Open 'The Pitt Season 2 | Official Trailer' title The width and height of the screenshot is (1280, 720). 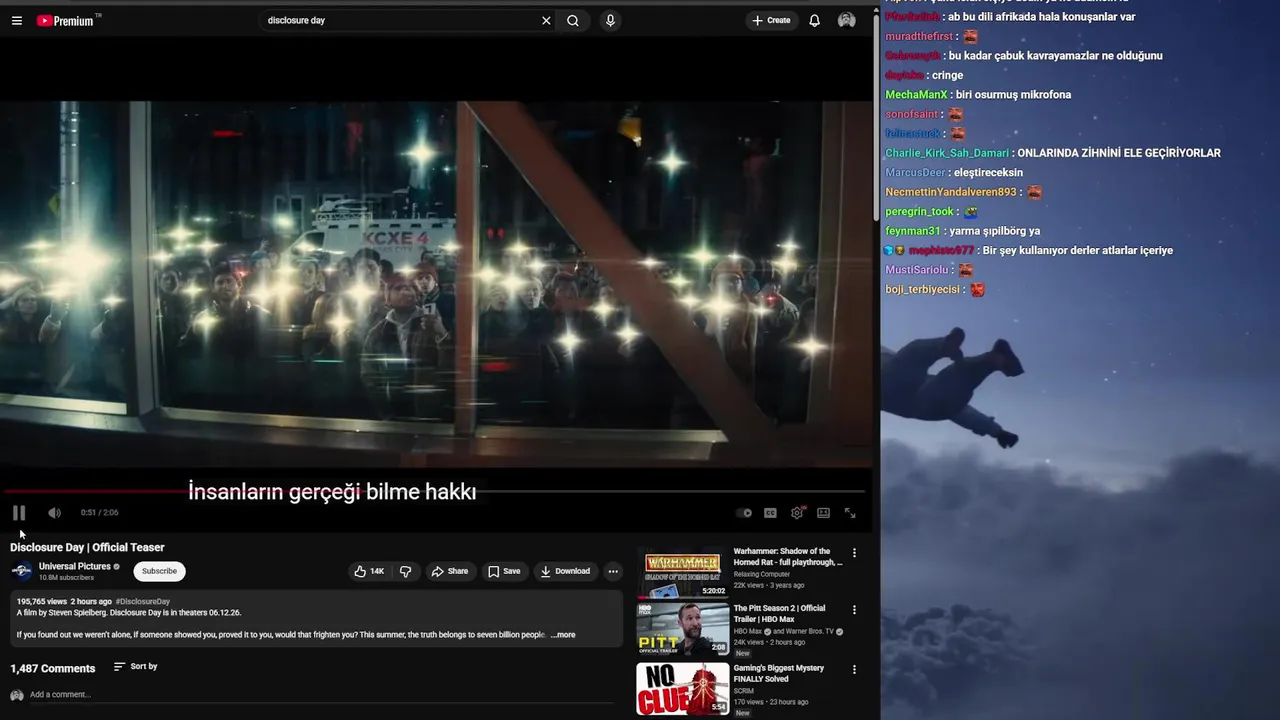tap(780, 614)
